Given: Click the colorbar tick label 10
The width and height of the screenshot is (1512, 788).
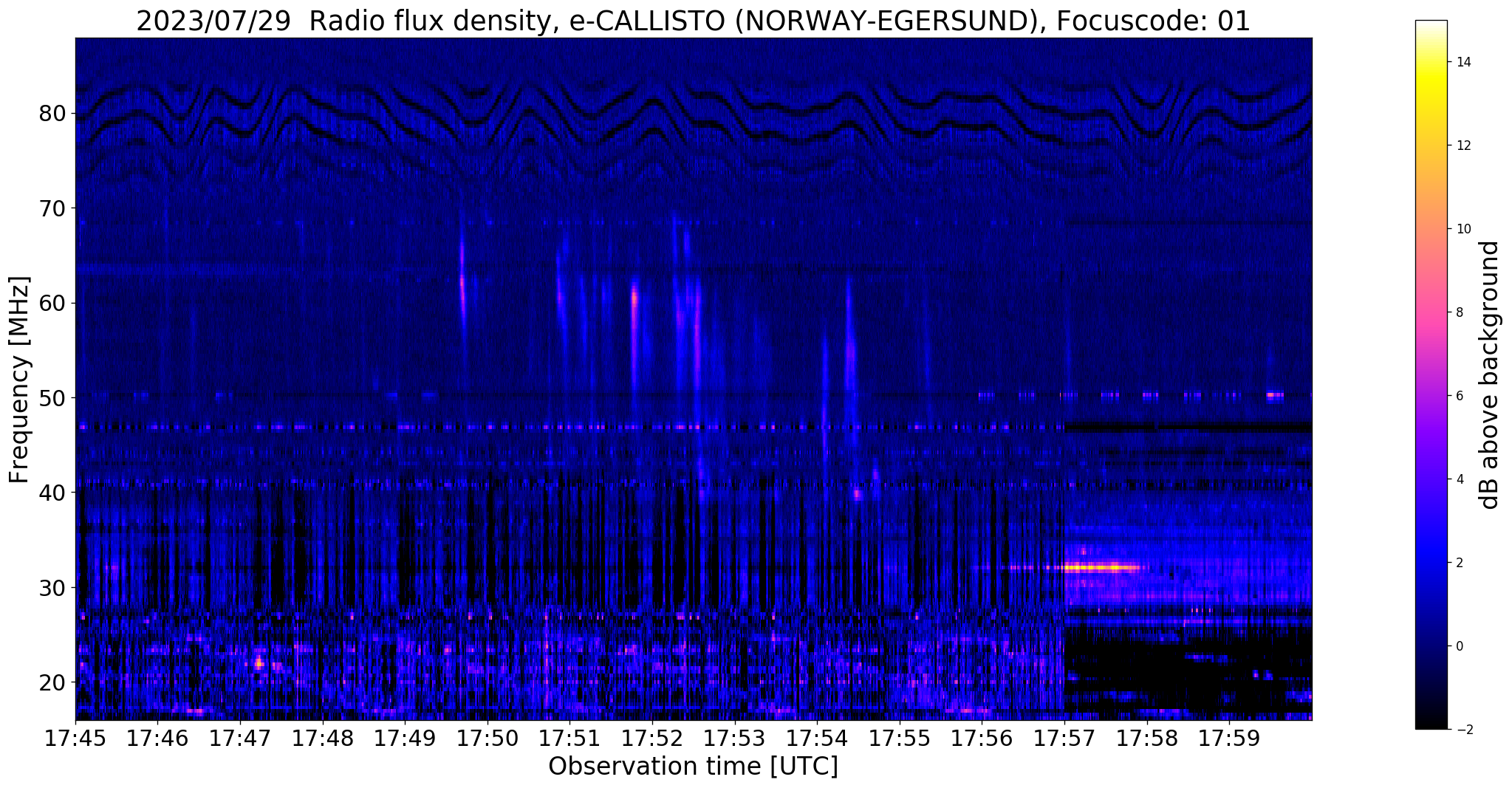Looking at the screenshot, I should coord(1463,229).
